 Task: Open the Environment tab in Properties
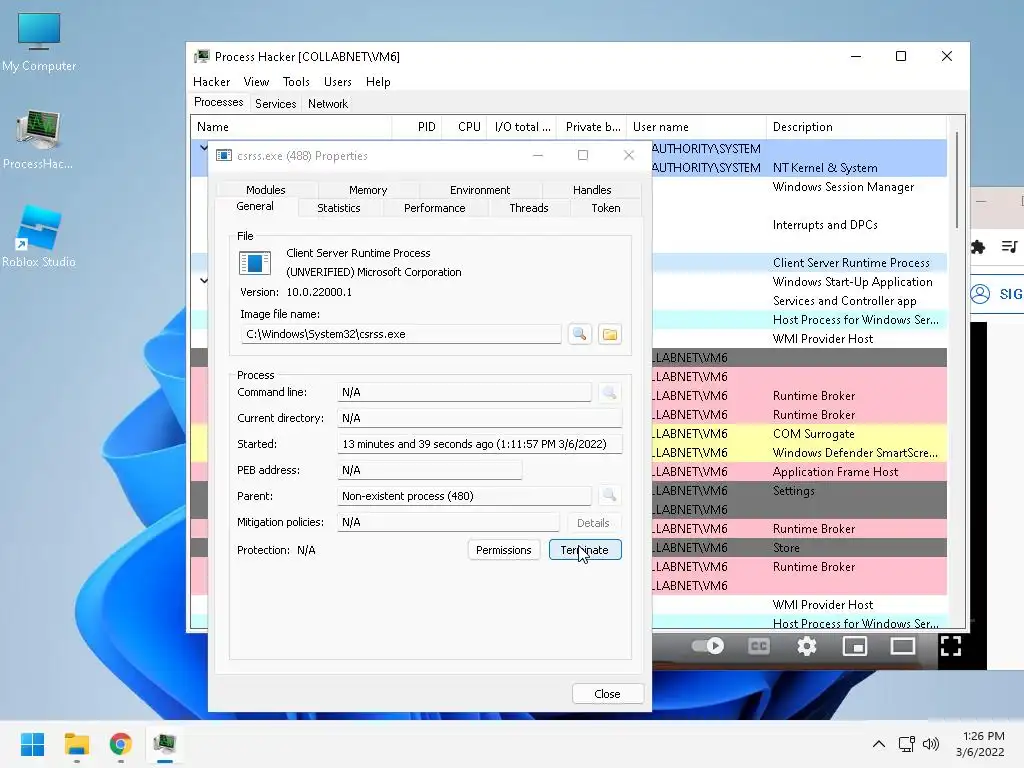click(480, 190)
